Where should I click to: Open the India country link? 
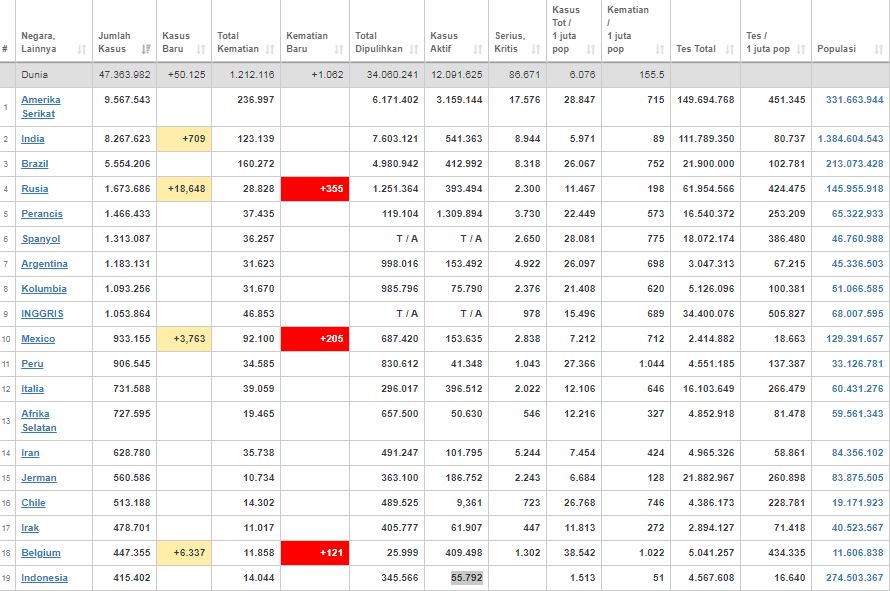click(x=32, y=139)
